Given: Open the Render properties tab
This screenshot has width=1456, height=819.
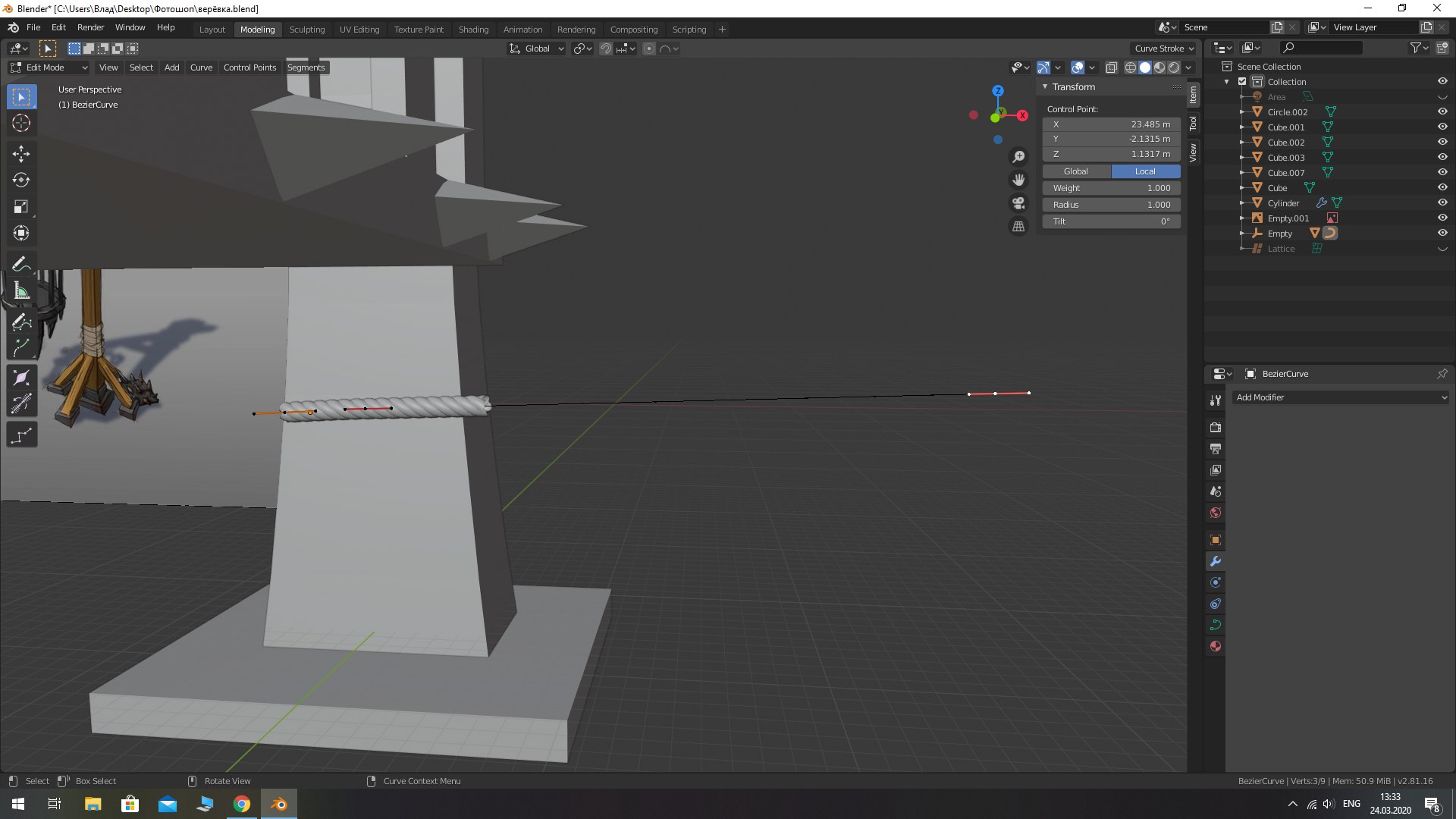Looking at the screenshot, I should (x=1216, y=428).
